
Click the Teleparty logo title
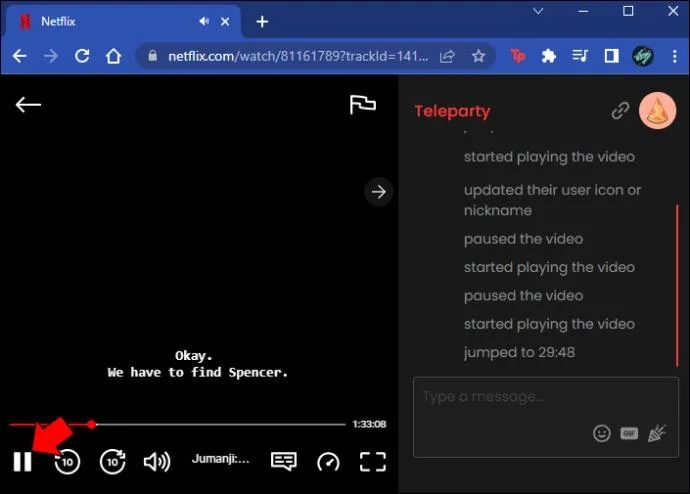coord(452,111)
